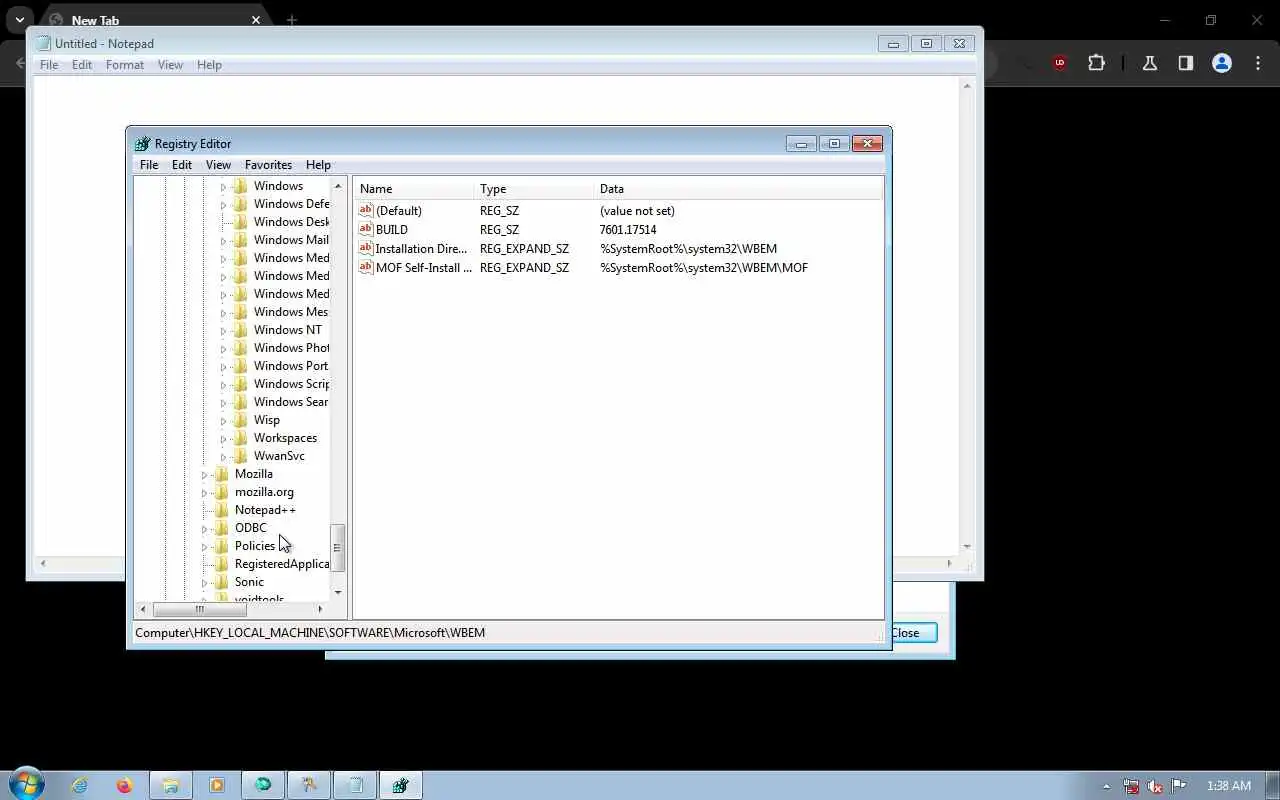This screenshot has height=800, width=1280.
Task: Click the muted volume tray icon
Action: coord(1155,786)
